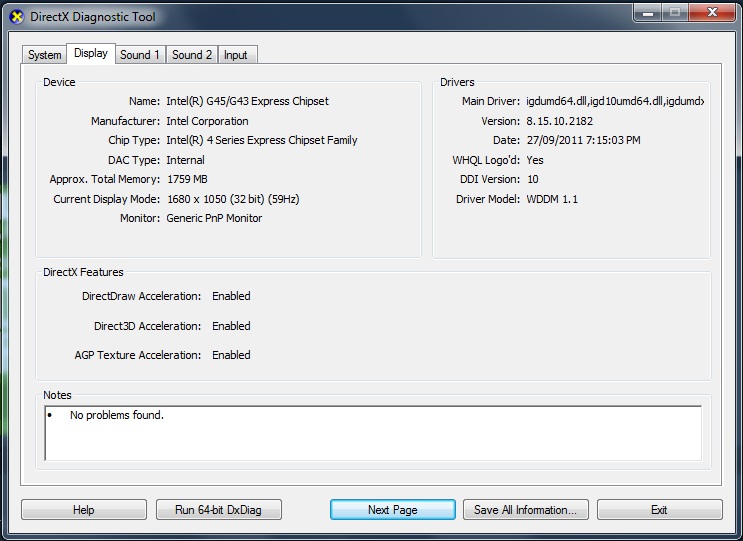Click DAC Type value 'Internal'
Viewport: 743px width, 541px height.
coord(185,160)
